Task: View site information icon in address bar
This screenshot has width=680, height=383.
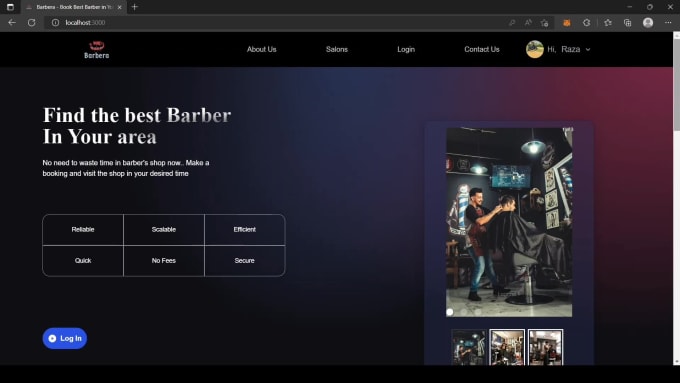Action: click(56, 23)
